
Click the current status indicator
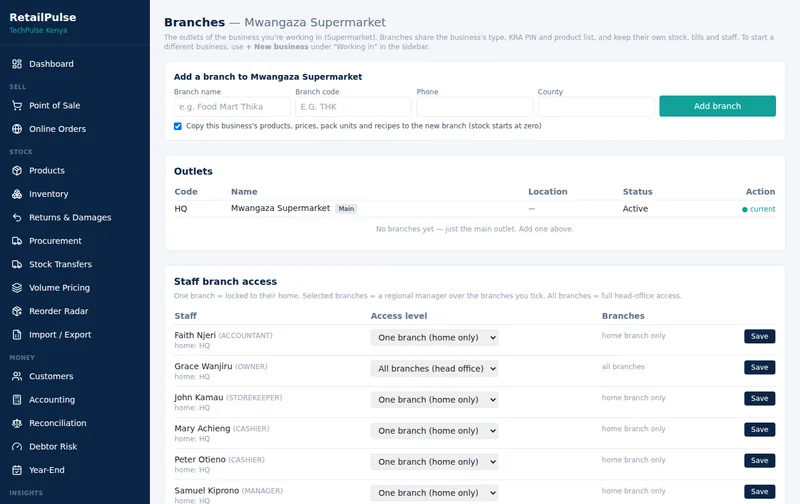click(759, 209)
